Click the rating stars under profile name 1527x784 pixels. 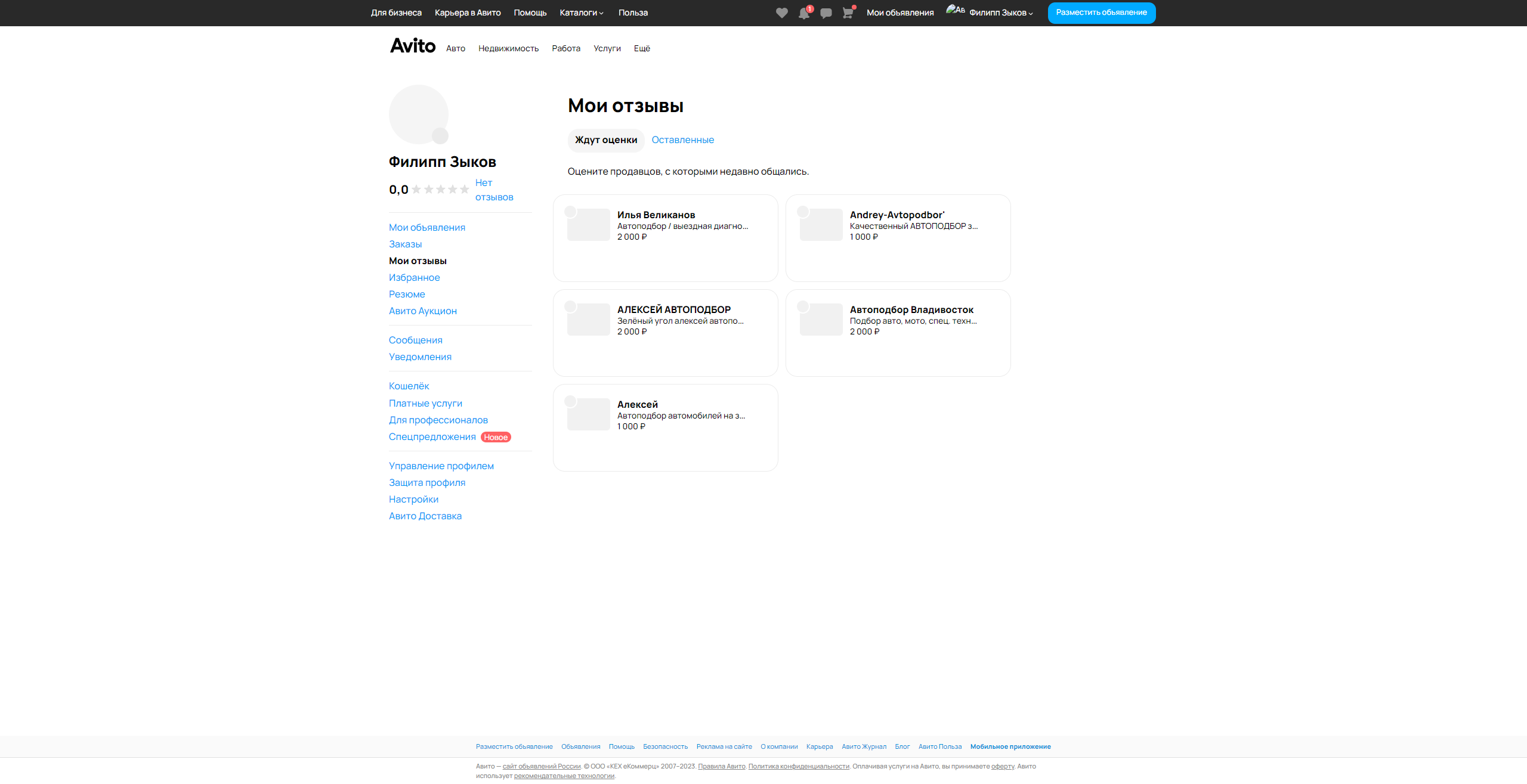click(x=440, y=190)
